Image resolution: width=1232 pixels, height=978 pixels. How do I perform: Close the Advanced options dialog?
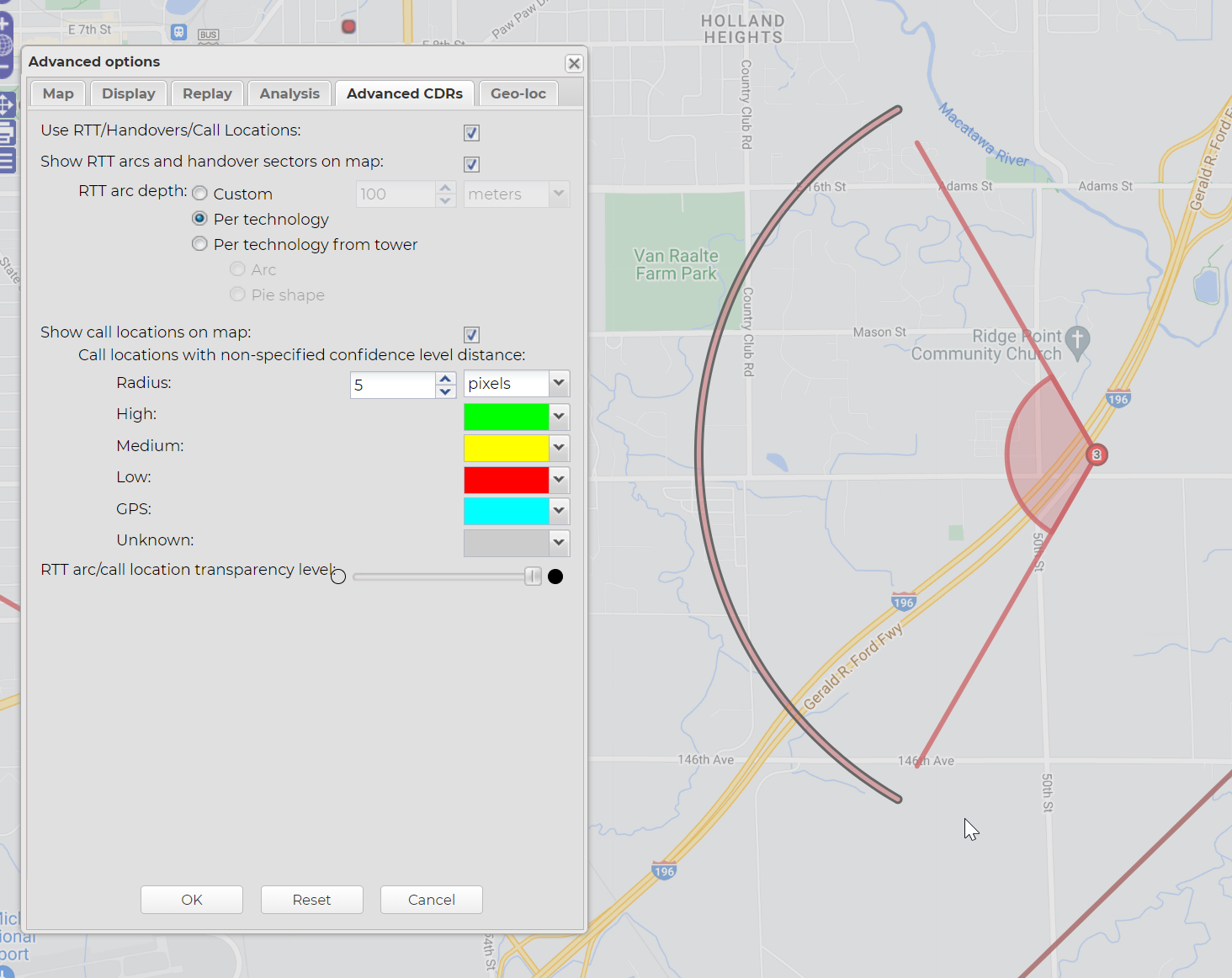pyautogui.click(x=574, y=64)
